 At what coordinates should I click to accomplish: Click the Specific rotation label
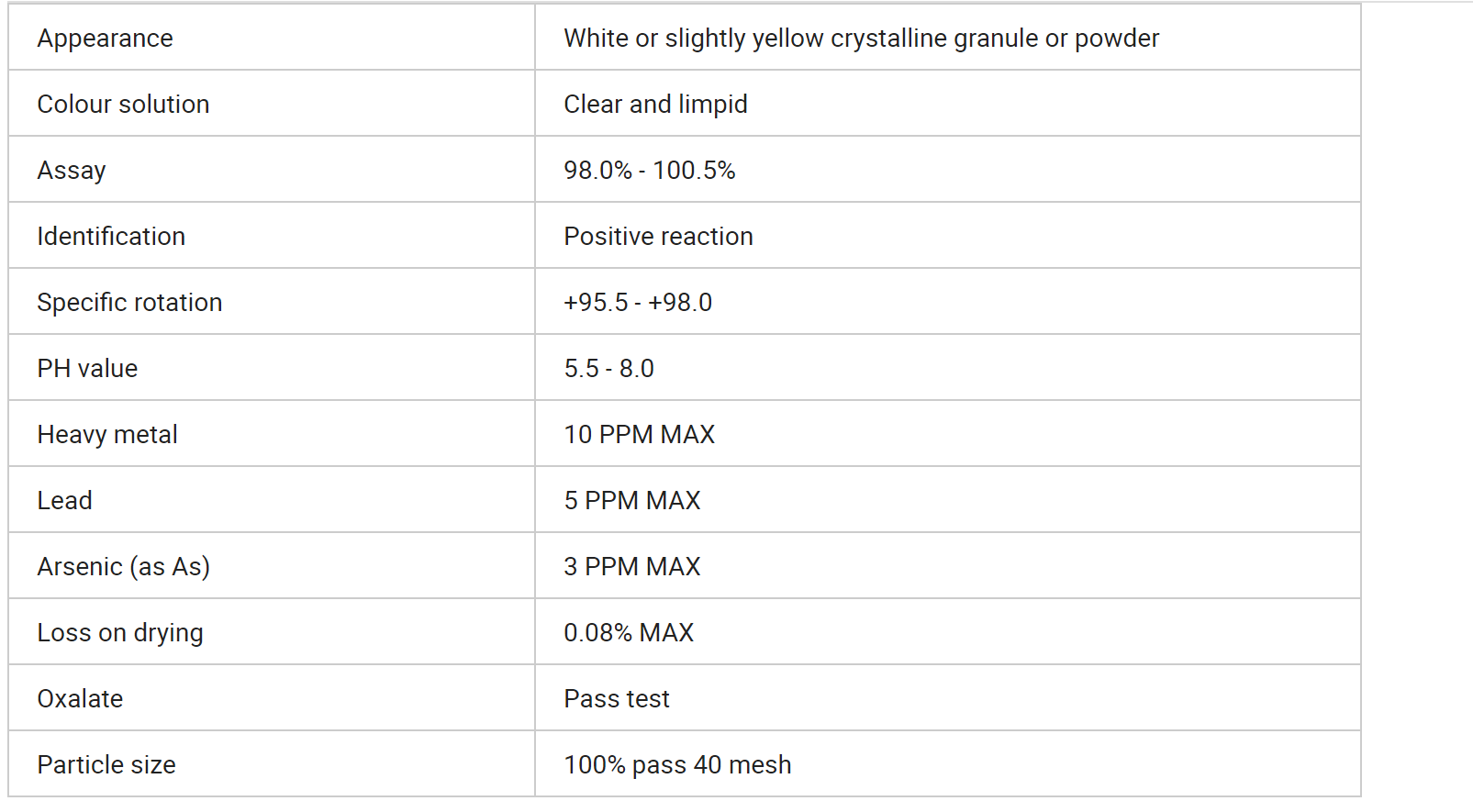point(129,303)
